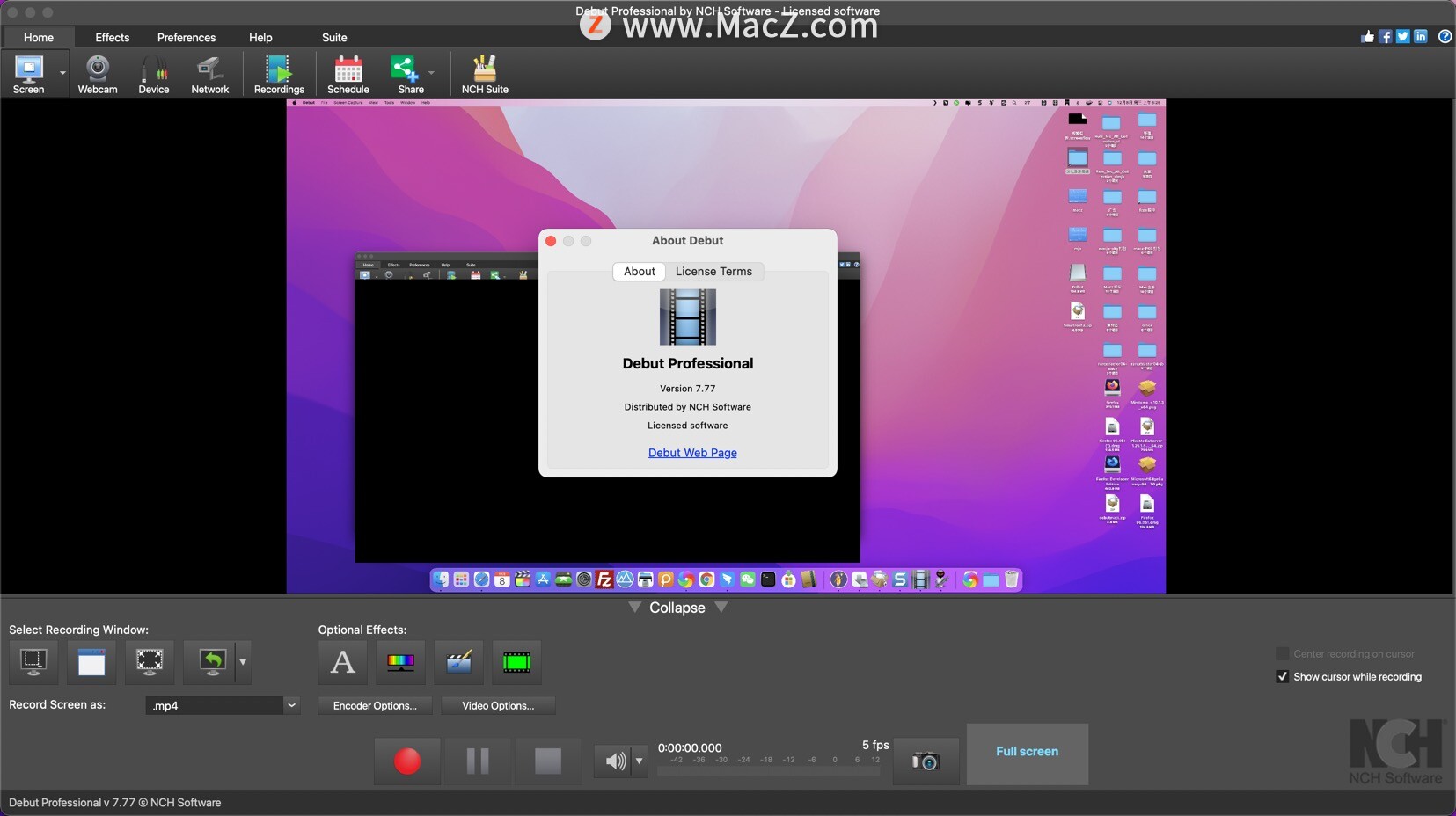Open Screen source dropdown arrow
This screenshot has height=816, width=1456.
coord(62,73)
